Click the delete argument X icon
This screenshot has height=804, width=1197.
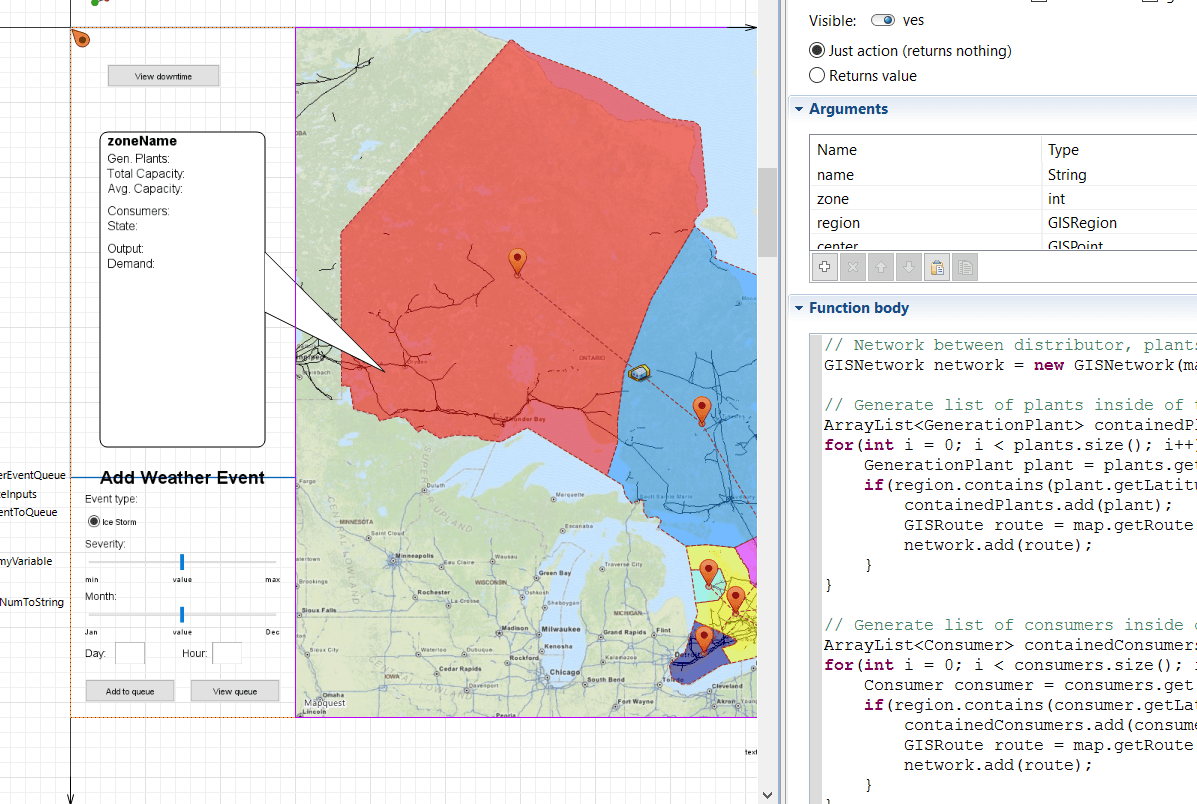[x=853, y=267]
